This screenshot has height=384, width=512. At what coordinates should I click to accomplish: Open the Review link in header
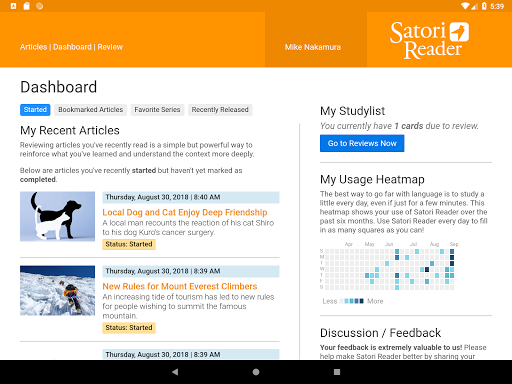(x=110, y=47)
